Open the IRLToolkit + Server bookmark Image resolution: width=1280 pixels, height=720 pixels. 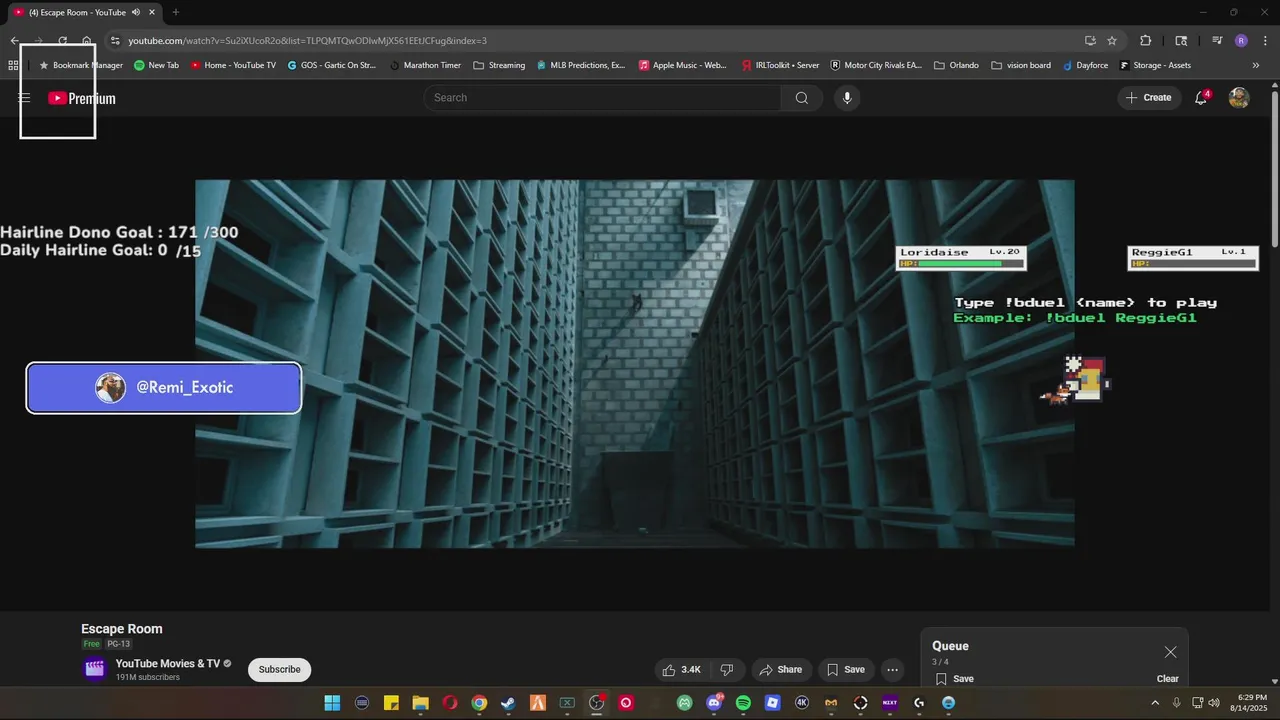(780, 65)
